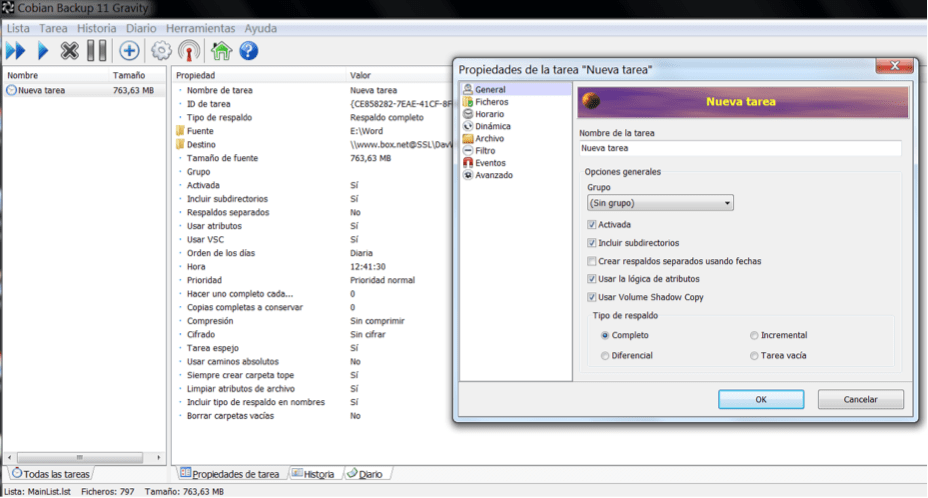Click the Tipo de respaldo property row
Viewport: 928px width, 498px height.
(314, 117)
